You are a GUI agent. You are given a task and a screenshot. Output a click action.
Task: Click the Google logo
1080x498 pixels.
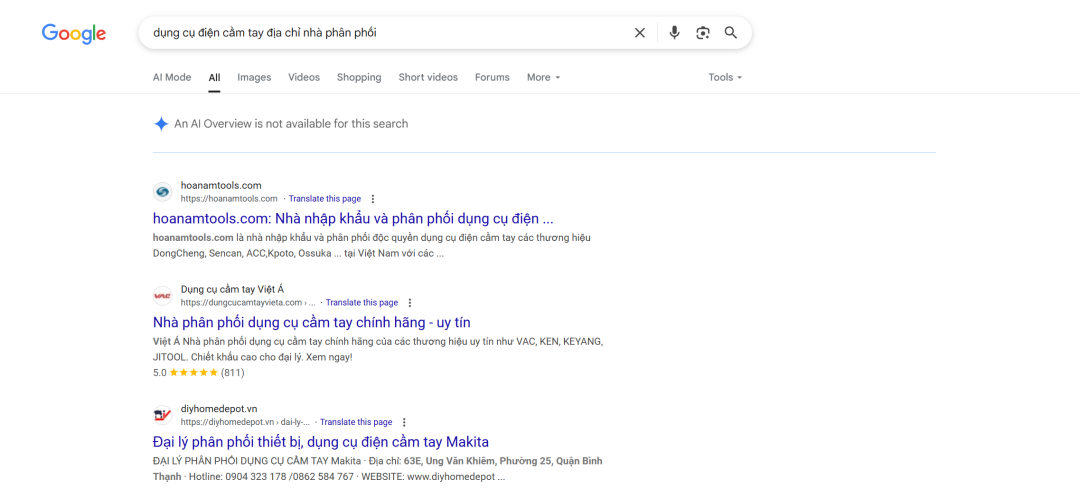pyautogui.click(x=74, y=33)
